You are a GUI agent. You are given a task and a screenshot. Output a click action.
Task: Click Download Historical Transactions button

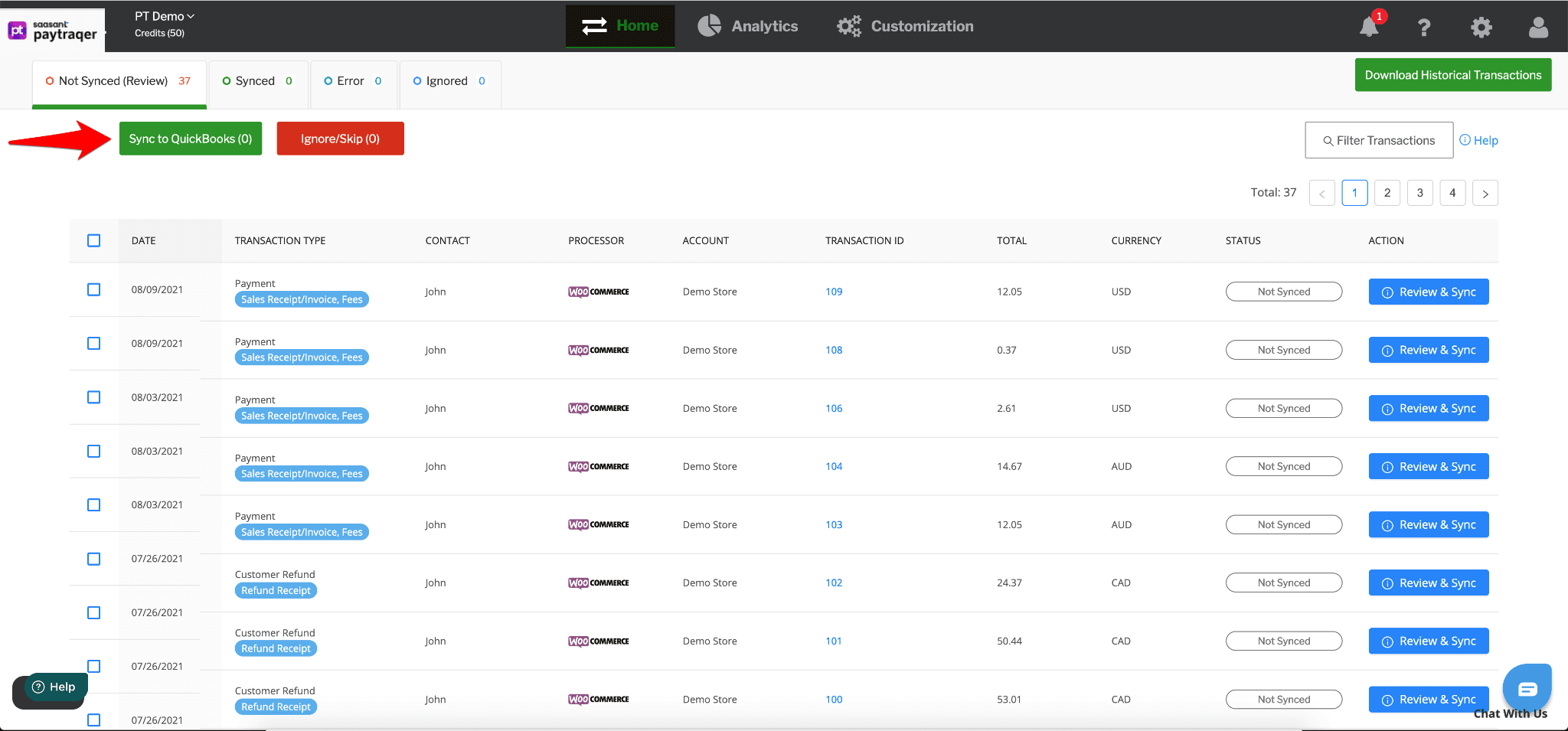[x=1453, y=75]
